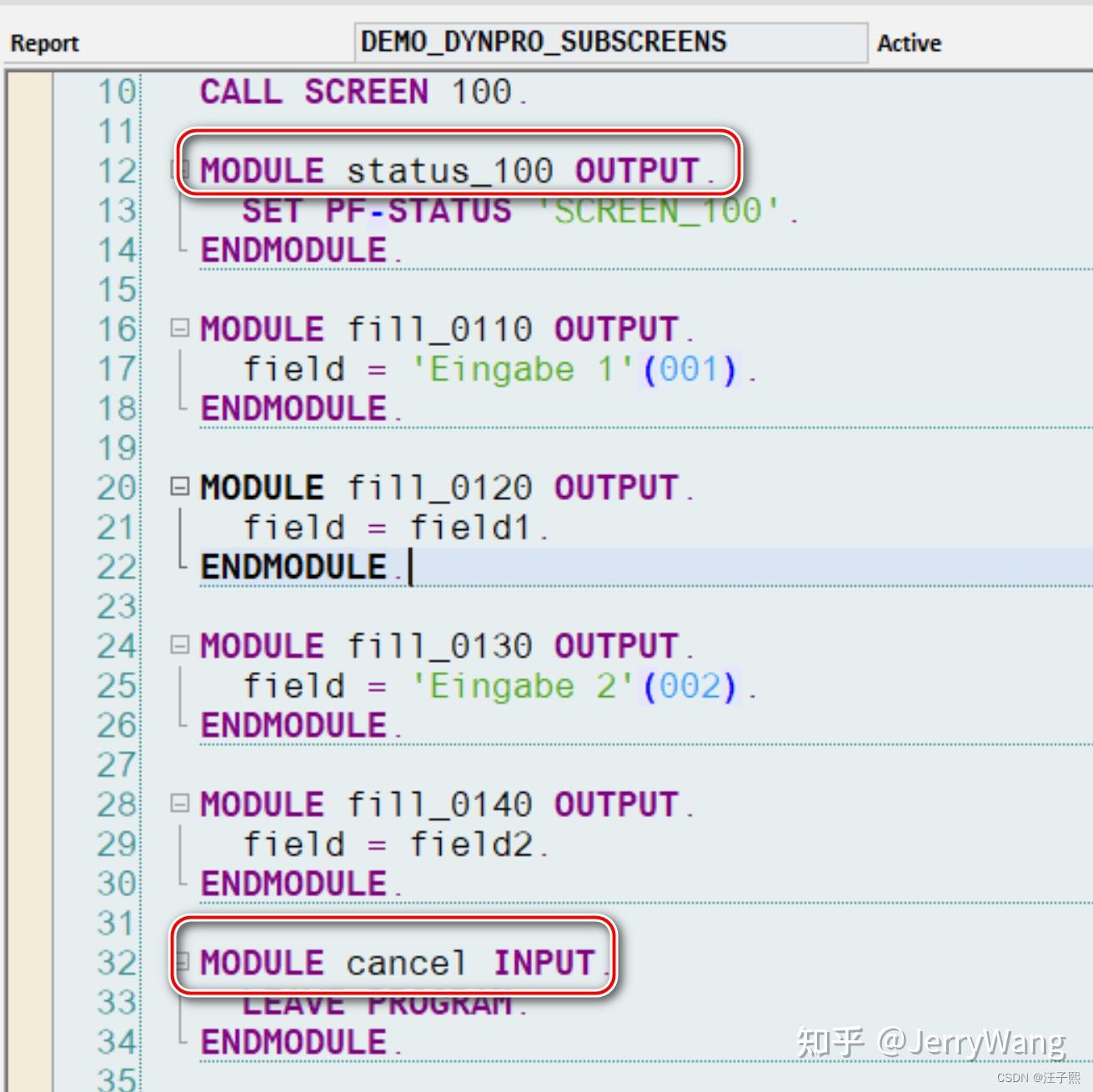Image resolution: width=1093 pixels, height=1092 pixels.
Task: Click the Active status indicator
Action: coord(908,43)
